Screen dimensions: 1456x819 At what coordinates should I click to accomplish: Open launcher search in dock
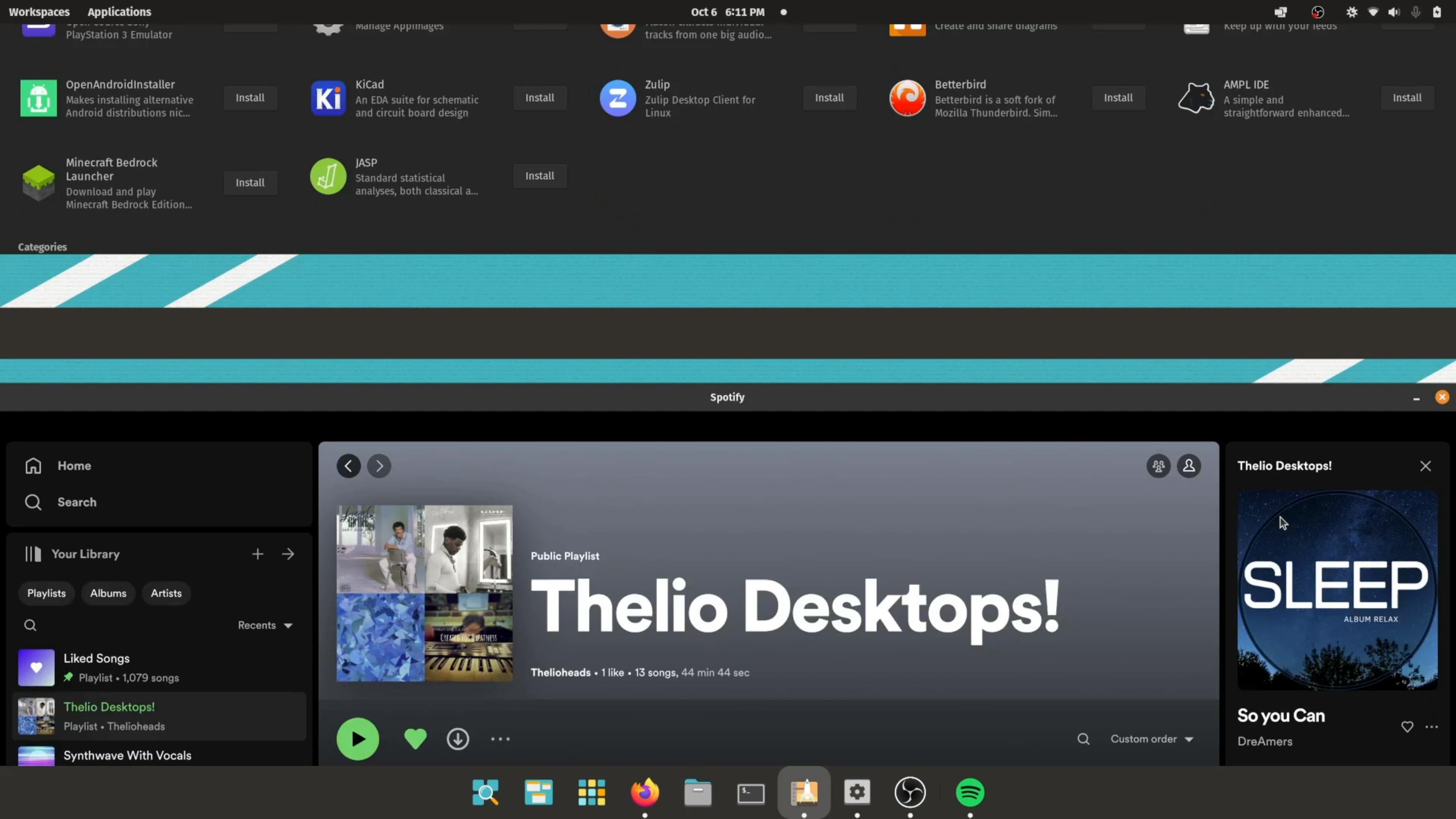pyautogui.click(x=485, y=792)
